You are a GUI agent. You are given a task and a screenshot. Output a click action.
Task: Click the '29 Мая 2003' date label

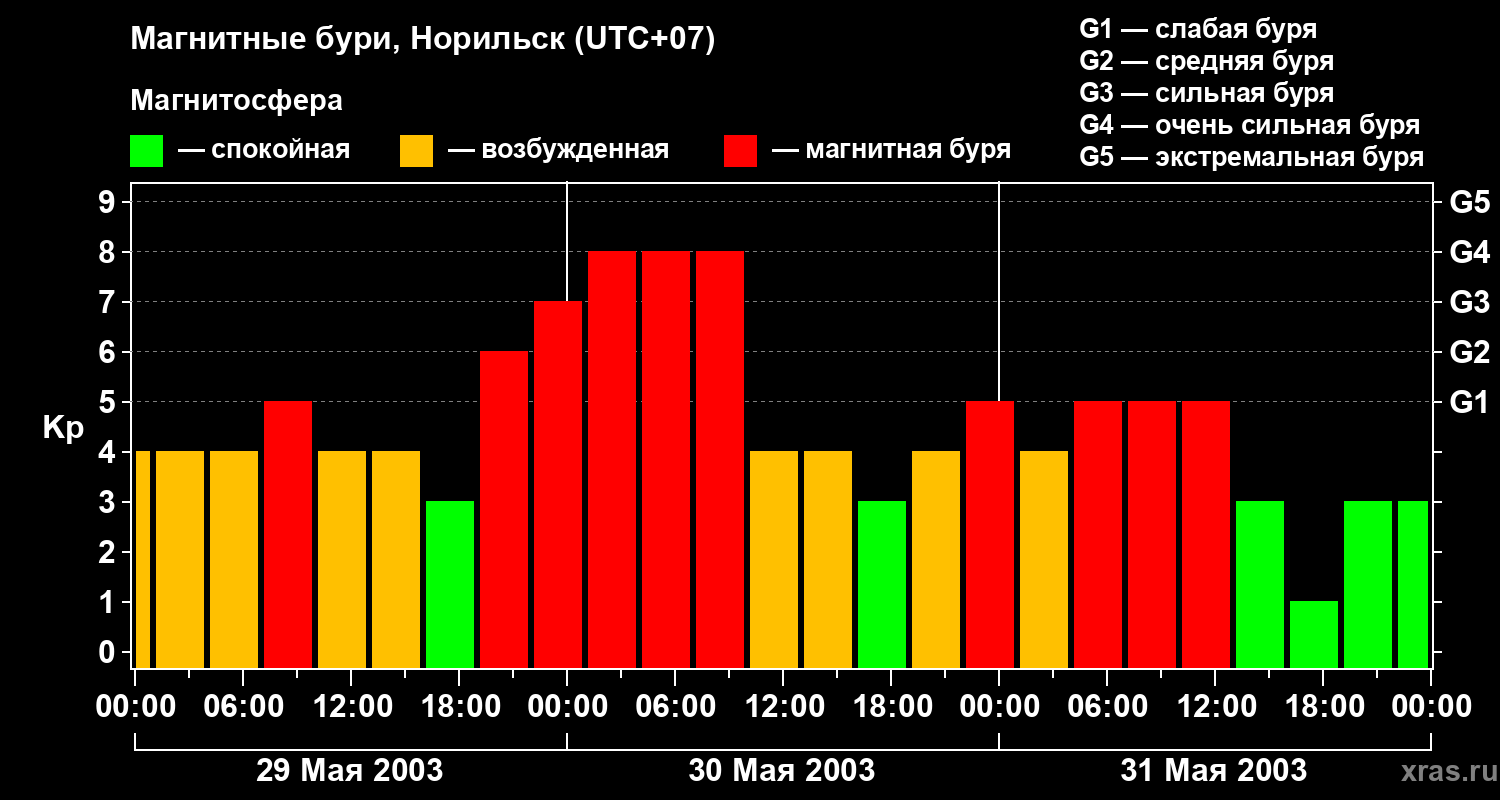pyautogui.click(x=350, y=770)
